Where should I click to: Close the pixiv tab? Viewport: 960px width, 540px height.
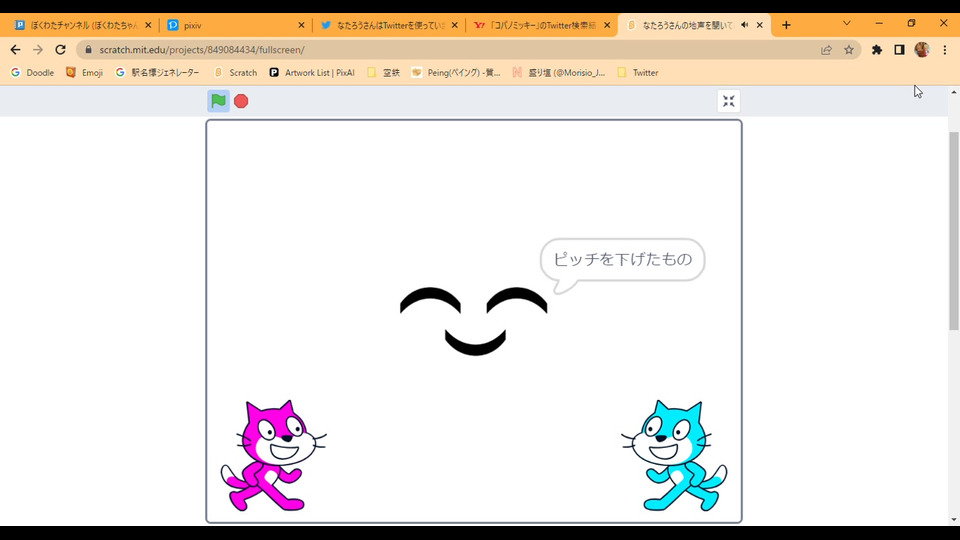click(x=301, y=25)
